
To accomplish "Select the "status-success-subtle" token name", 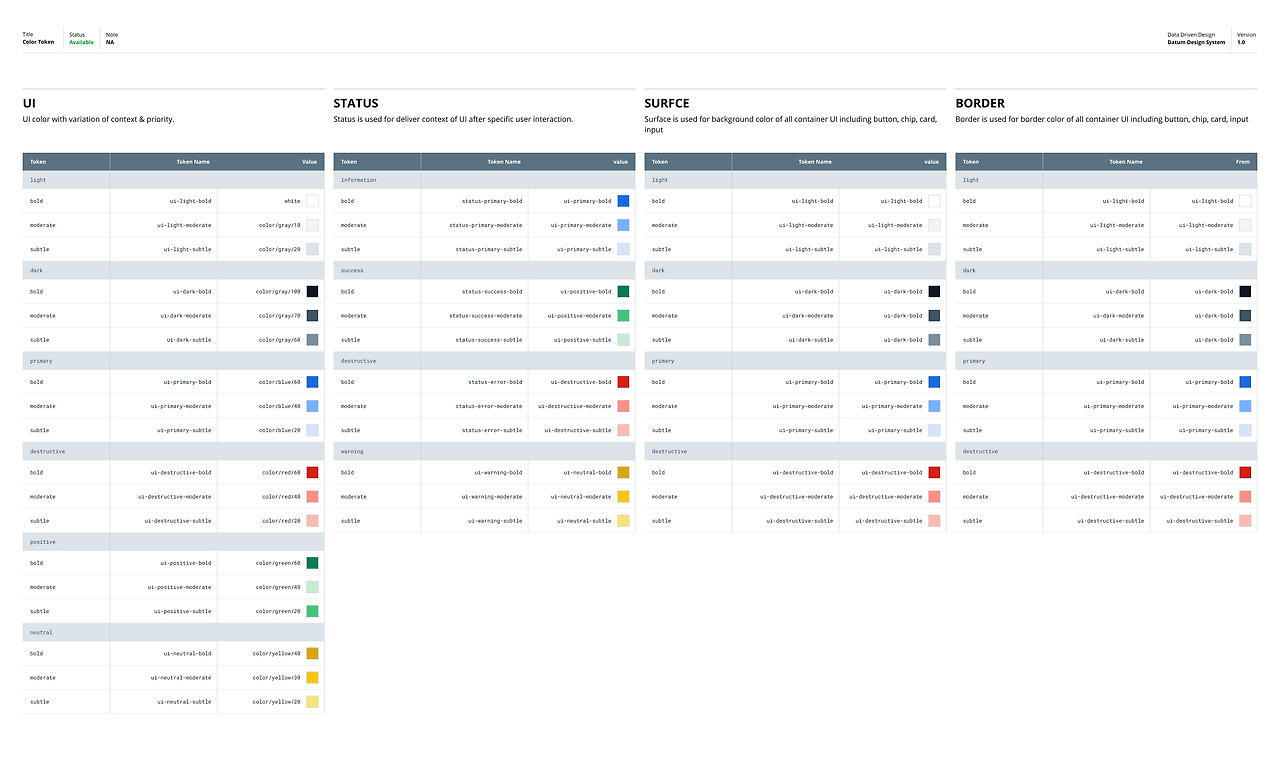I will 489,340.
